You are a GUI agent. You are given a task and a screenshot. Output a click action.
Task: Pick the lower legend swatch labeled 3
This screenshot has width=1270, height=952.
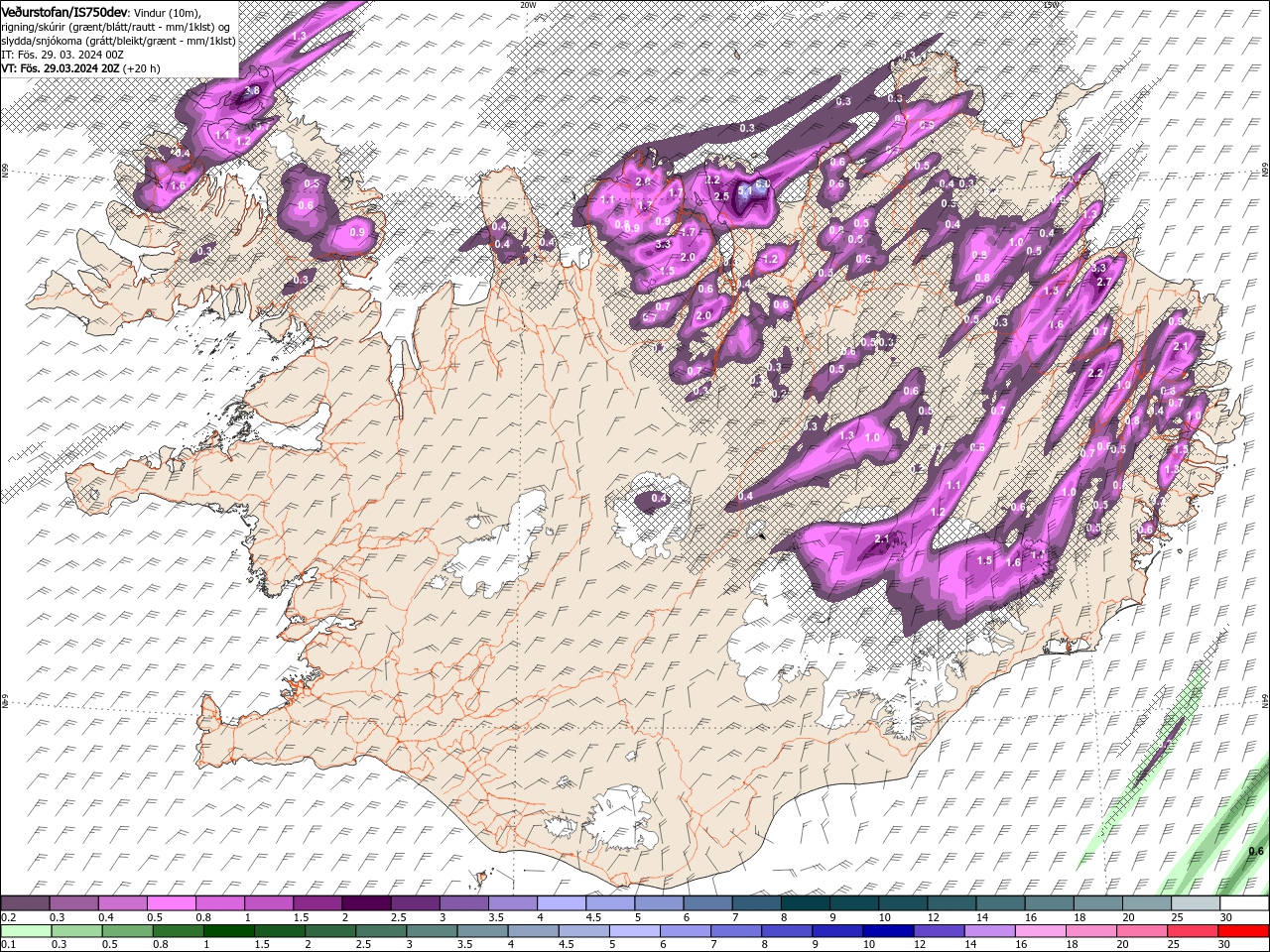[431, 931]
